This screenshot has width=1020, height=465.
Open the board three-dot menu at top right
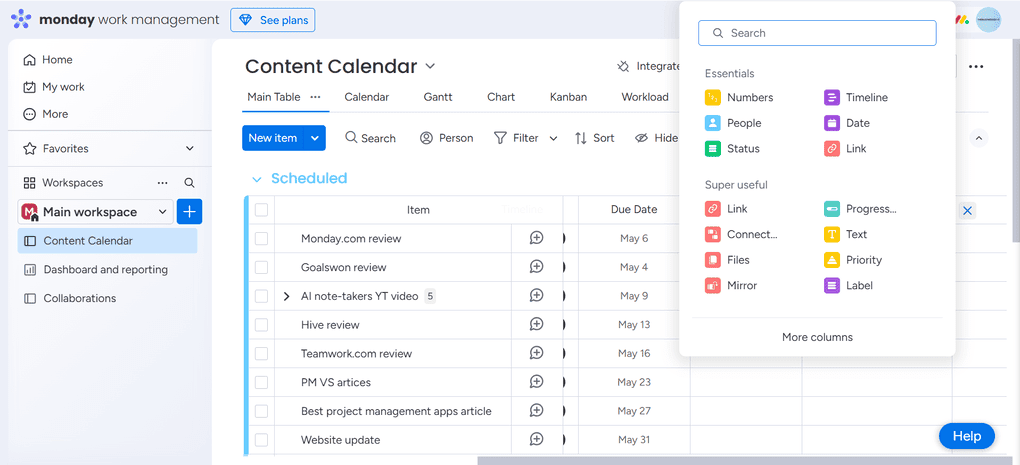click(976, 66)
